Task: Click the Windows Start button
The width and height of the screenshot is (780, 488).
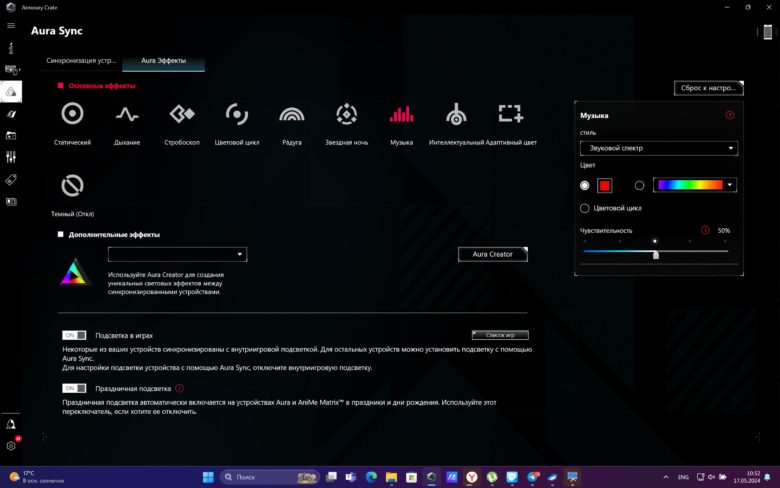Action: (x=208, y=477)
